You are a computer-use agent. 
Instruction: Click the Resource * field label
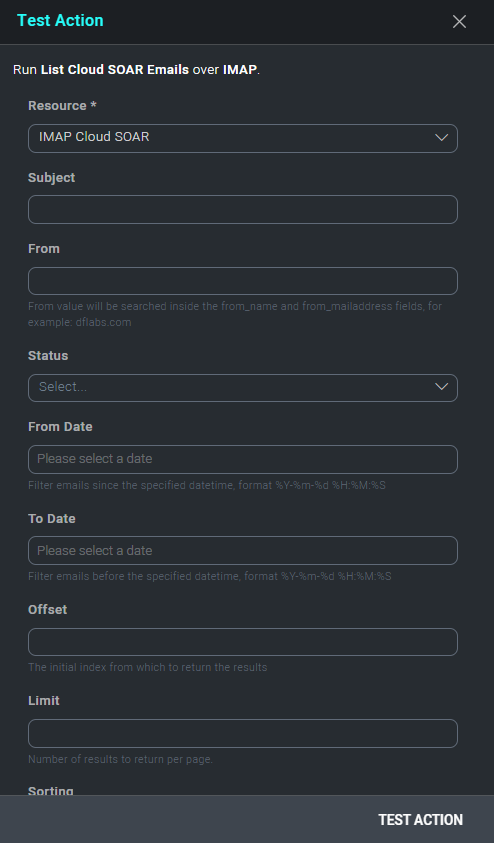click(62, 105)
